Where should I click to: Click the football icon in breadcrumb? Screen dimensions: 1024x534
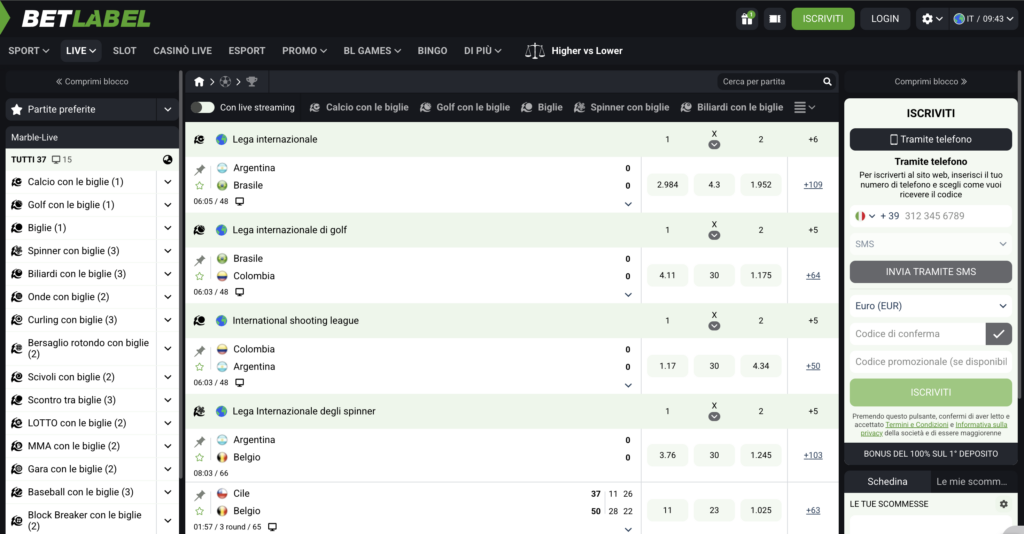(225, 82)
